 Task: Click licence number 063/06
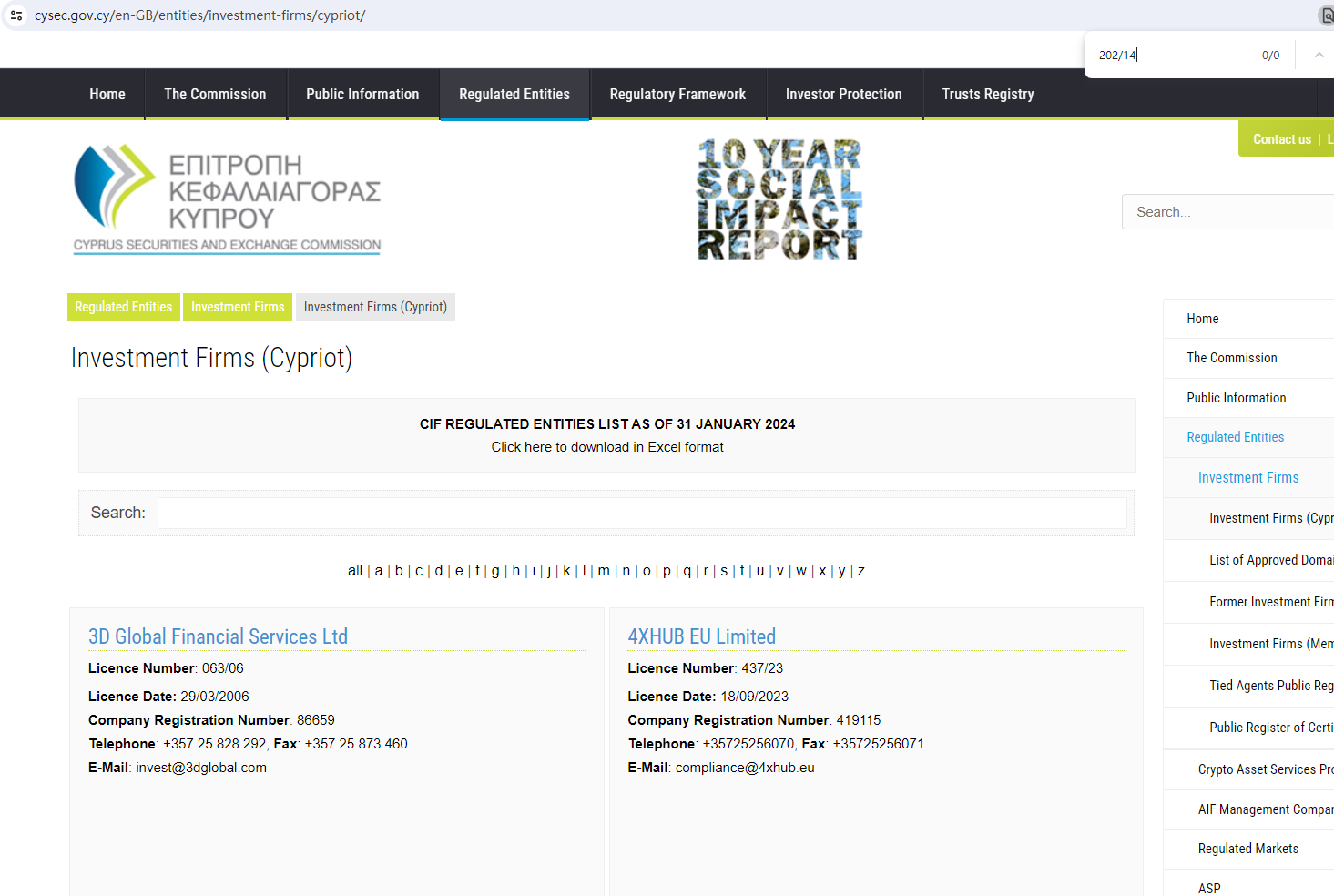click(x=223, y=668)
